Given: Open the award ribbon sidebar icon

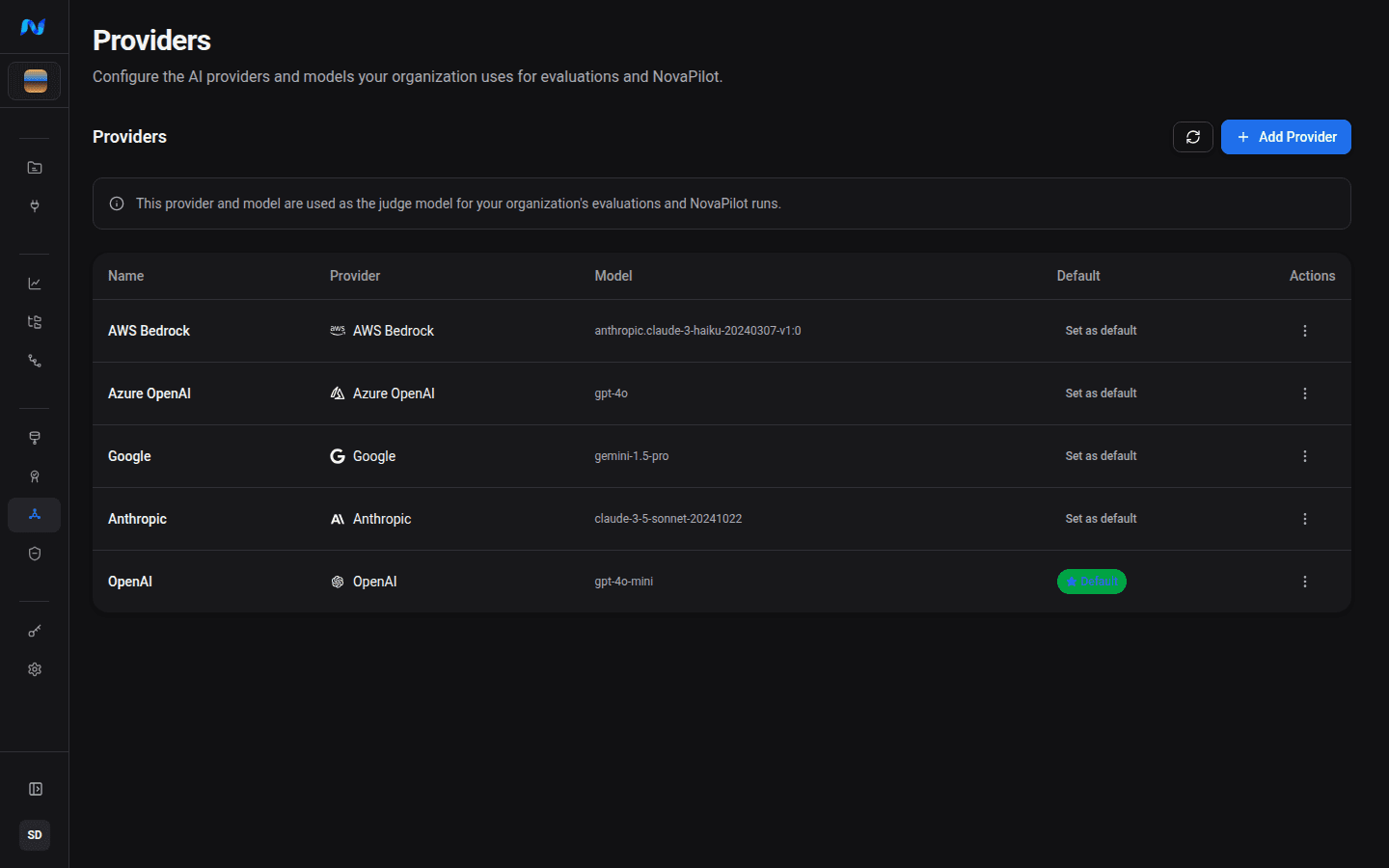Looking at the screenshot, I should tap(35, 476).
